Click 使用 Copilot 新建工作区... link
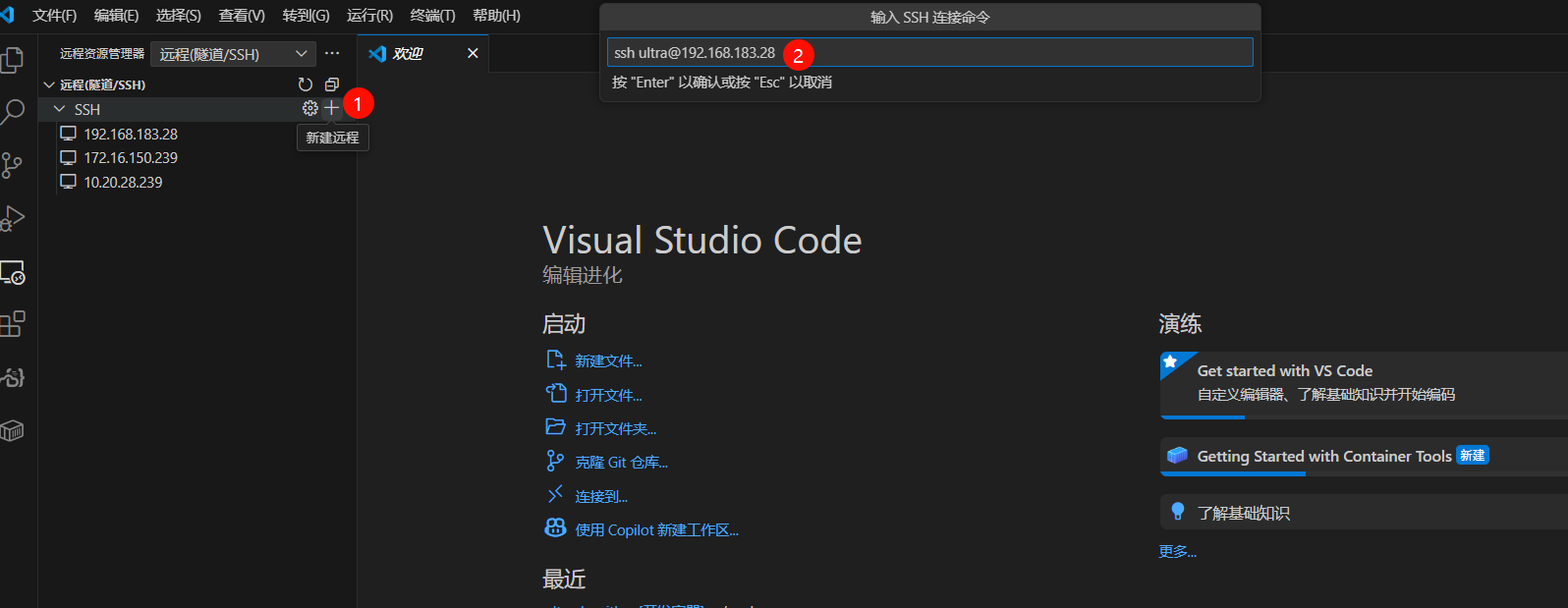 (656, 529)
